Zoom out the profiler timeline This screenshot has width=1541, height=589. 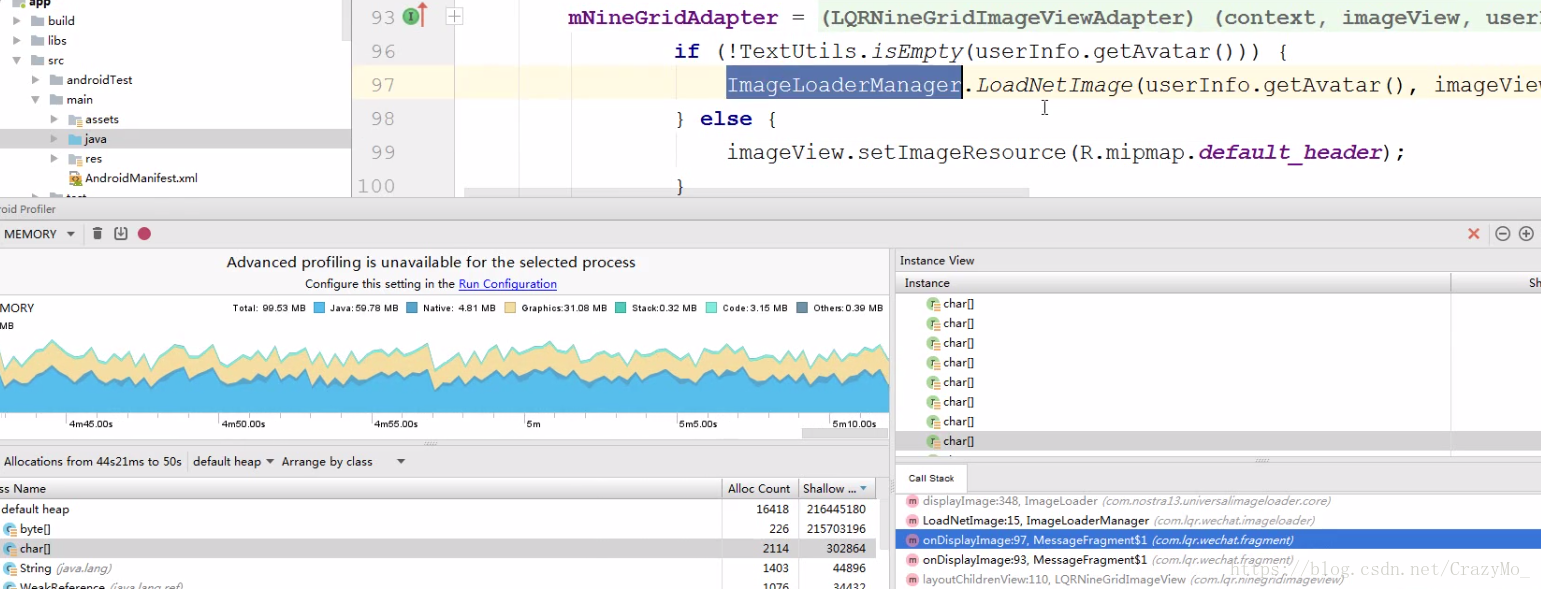[1502, 234]
